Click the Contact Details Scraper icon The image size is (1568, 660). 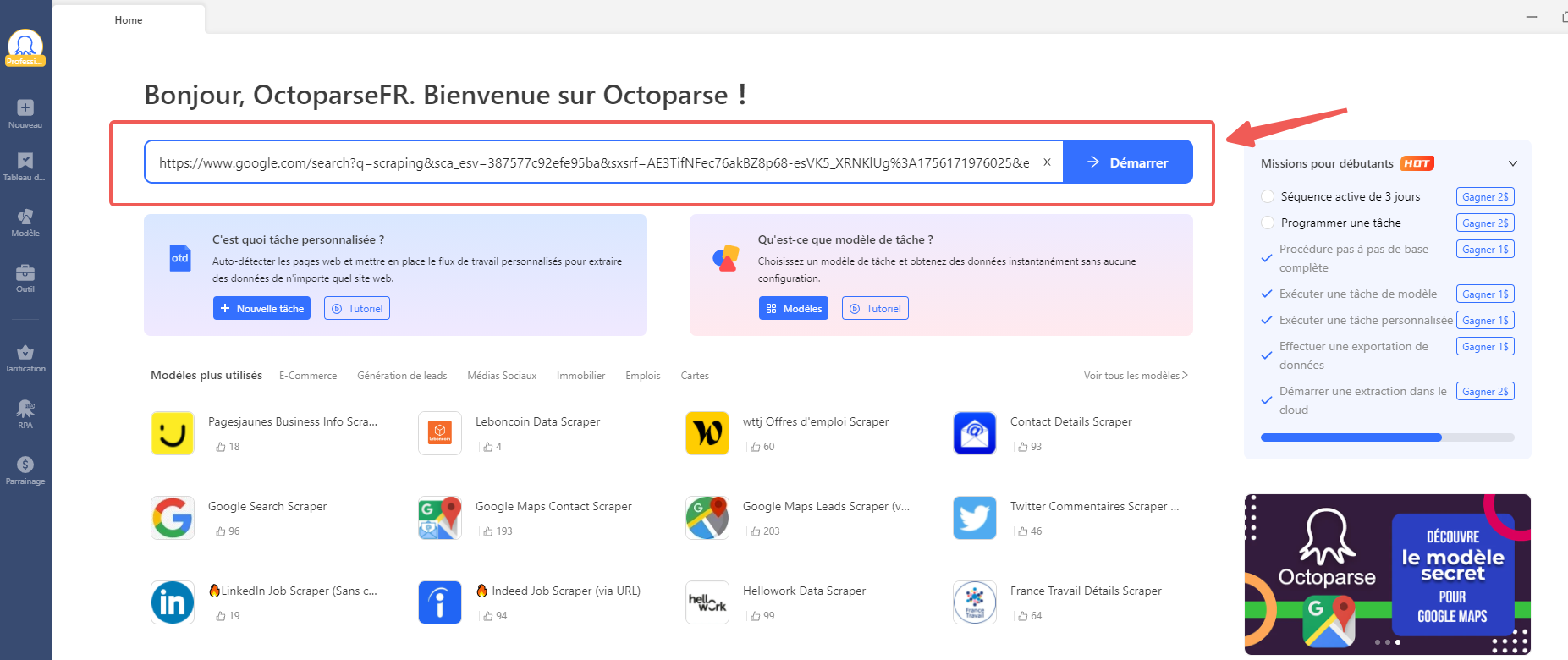[975, 433]
